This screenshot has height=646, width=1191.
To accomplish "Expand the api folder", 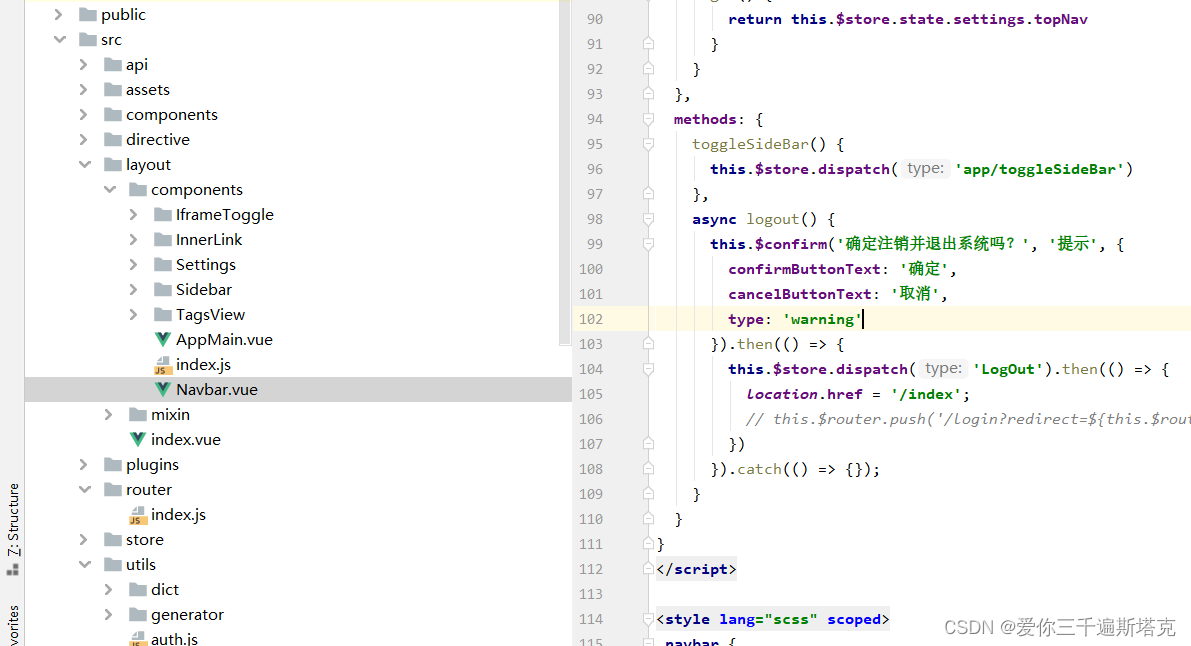I will tap(84, 65).
